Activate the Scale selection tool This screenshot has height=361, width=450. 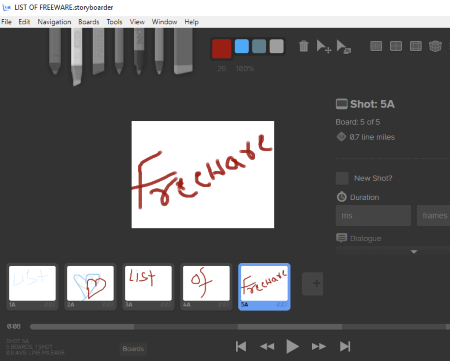point(344,46)
